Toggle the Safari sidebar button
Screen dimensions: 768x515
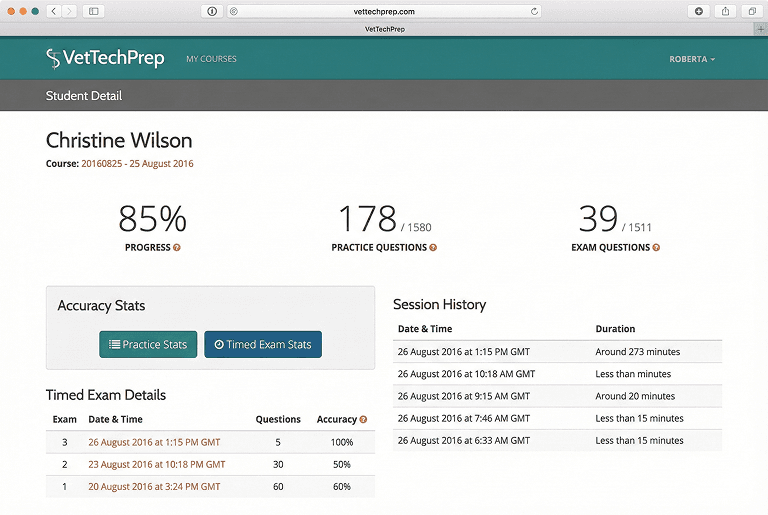[94, 11]
